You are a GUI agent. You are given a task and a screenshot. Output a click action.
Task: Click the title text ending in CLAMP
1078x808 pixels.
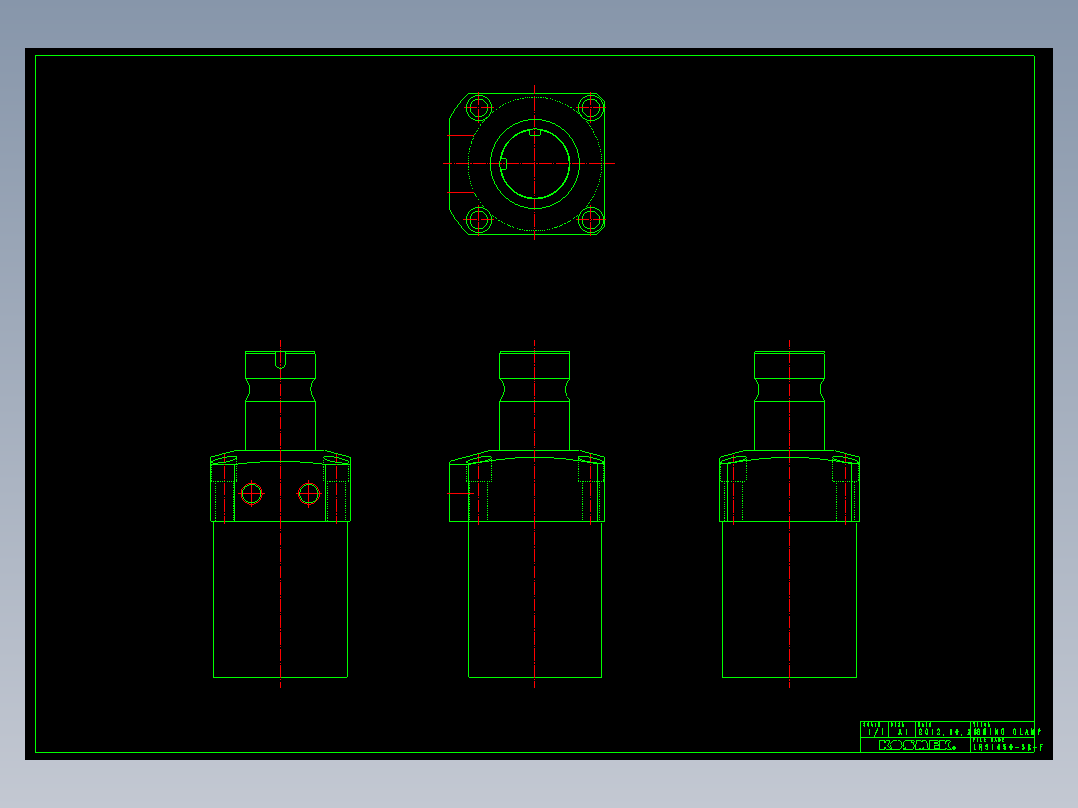(1008, 732)
